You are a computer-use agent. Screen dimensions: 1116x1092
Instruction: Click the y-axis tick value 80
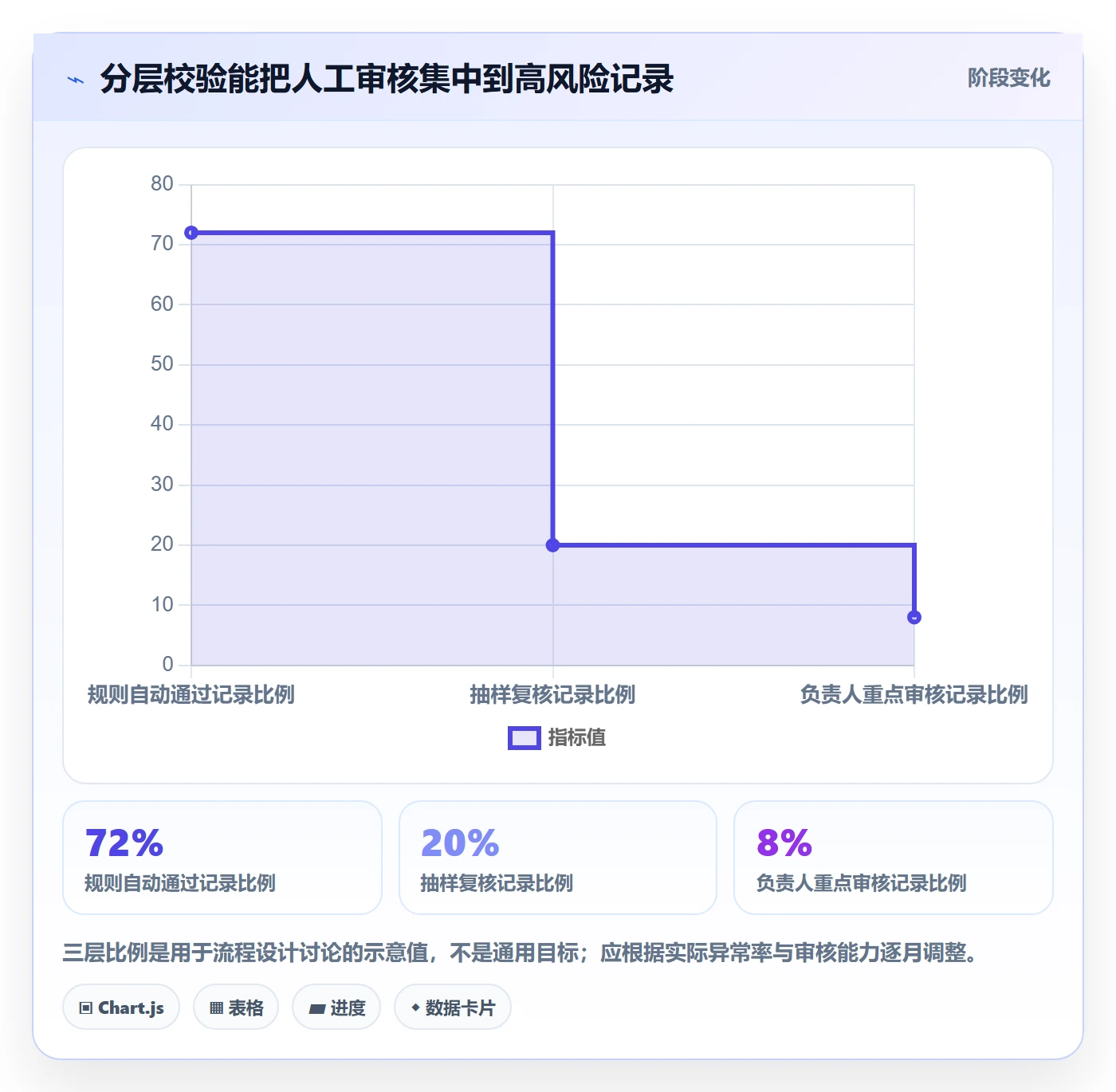[x=162, y=184]
